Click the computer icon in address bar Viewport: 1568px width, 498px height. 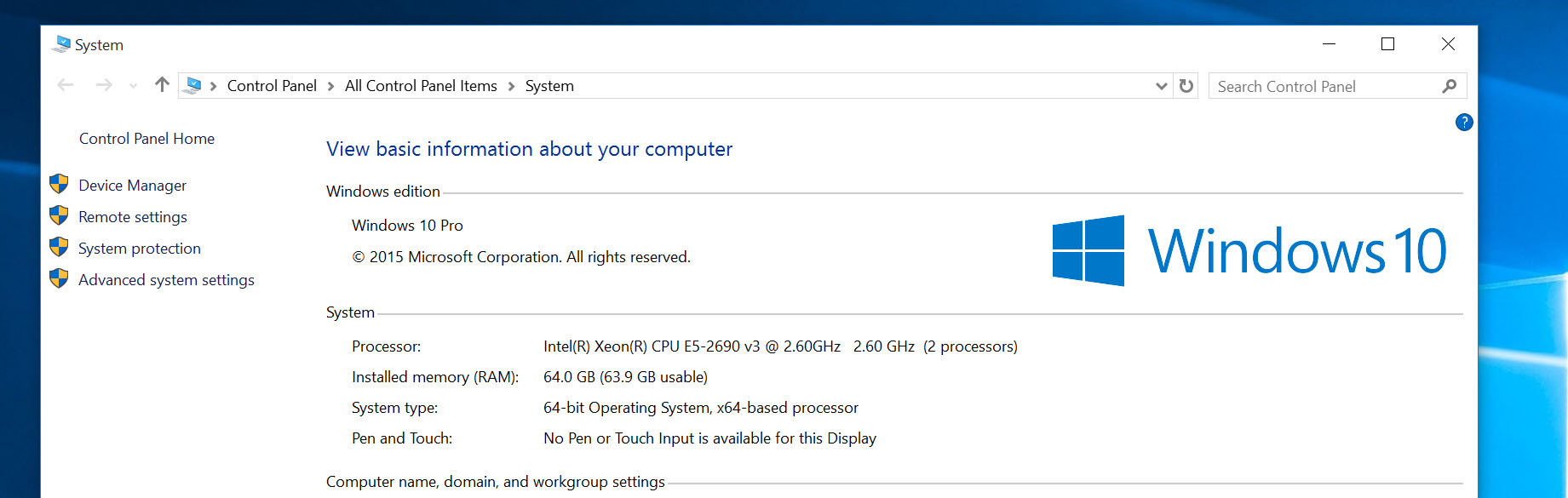coord(193,85)
